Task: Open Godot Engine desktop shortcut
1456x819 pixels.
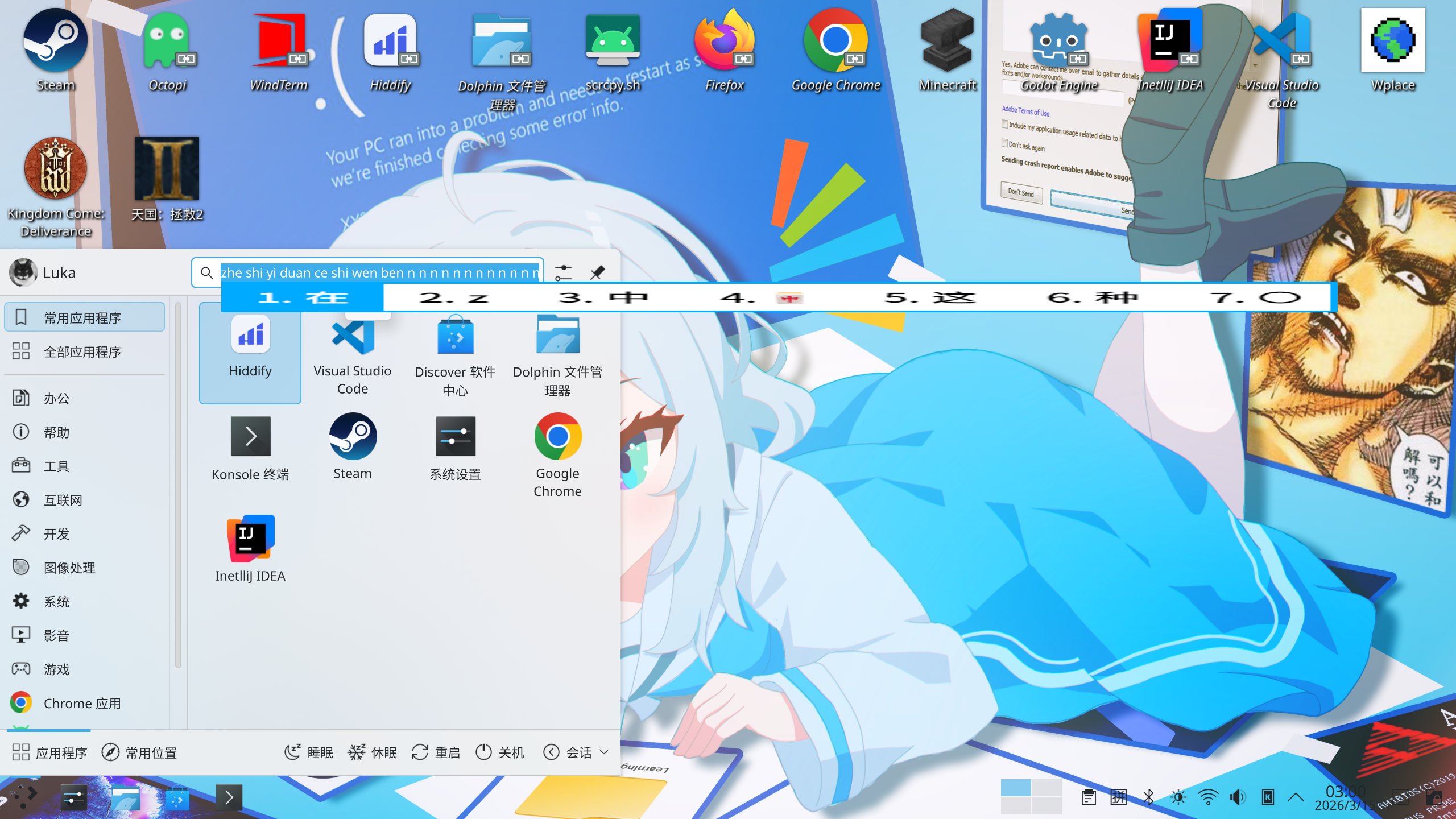Action: pos(1058,51)
